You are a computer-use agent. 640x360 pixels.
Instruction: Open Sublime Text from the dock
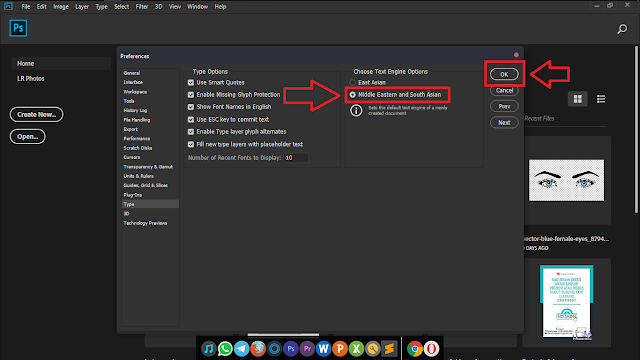coord(389,349)
